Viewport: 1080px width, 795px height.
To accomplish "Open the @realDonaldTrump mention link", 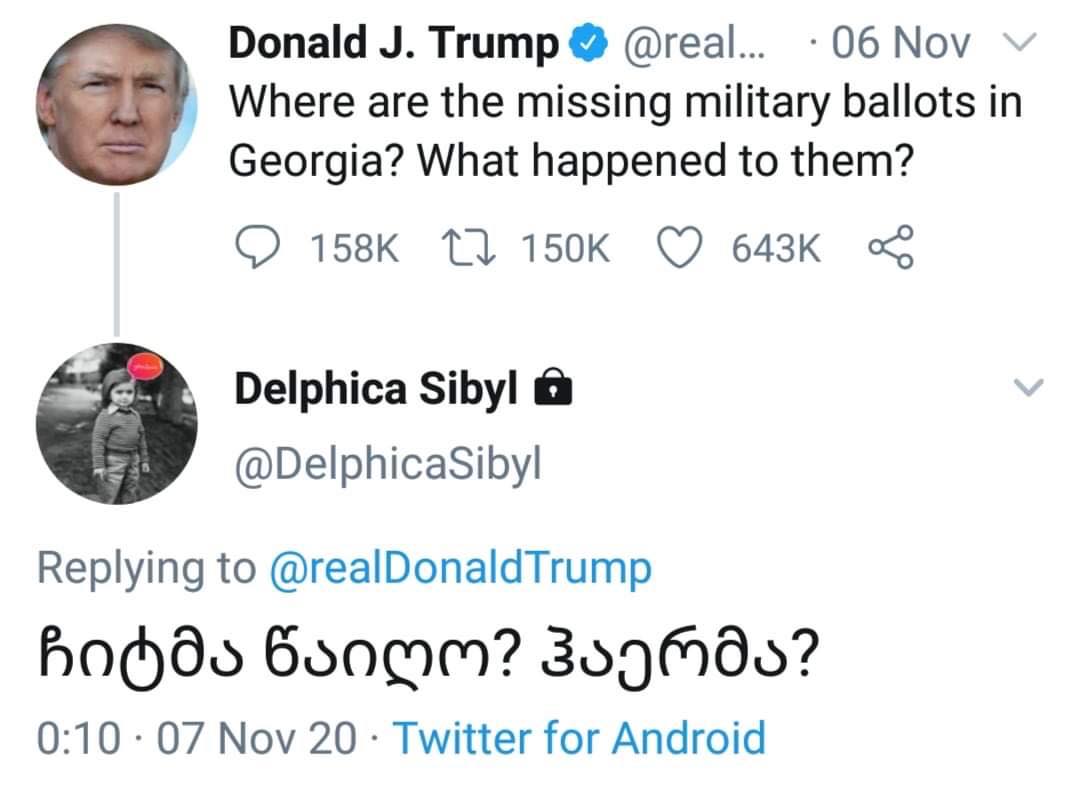I will coord(460,568).
